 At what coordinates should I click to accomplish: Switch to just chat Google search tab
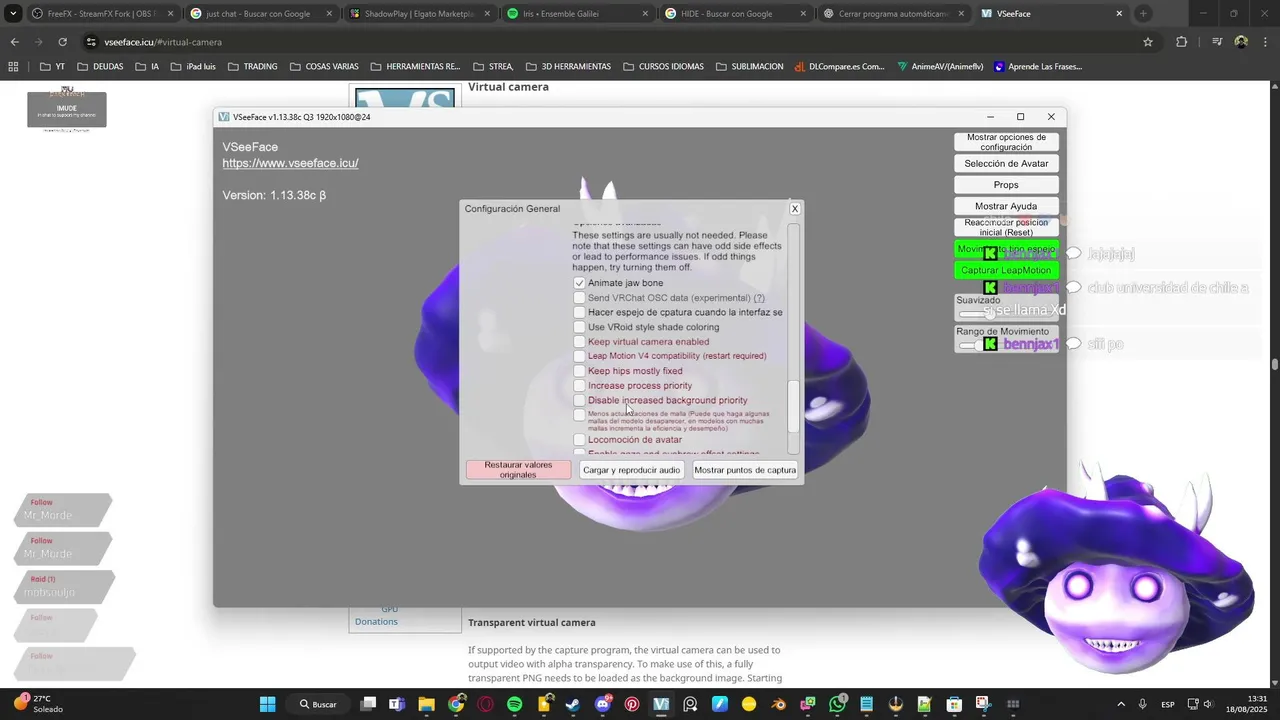point(262,14)
